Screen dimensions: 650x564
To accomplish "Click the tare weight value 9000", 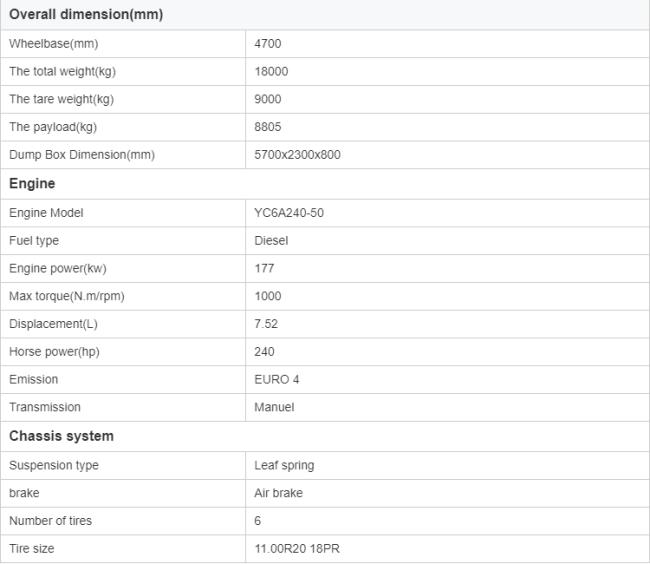I will click(269, 99).
